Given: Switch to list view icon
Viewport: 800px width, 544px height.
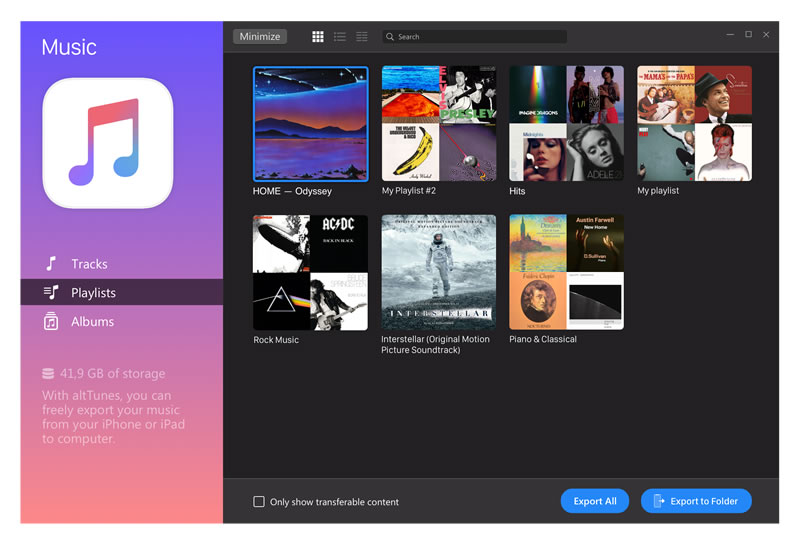Looking at the screenshot, I should click(340, 37).
